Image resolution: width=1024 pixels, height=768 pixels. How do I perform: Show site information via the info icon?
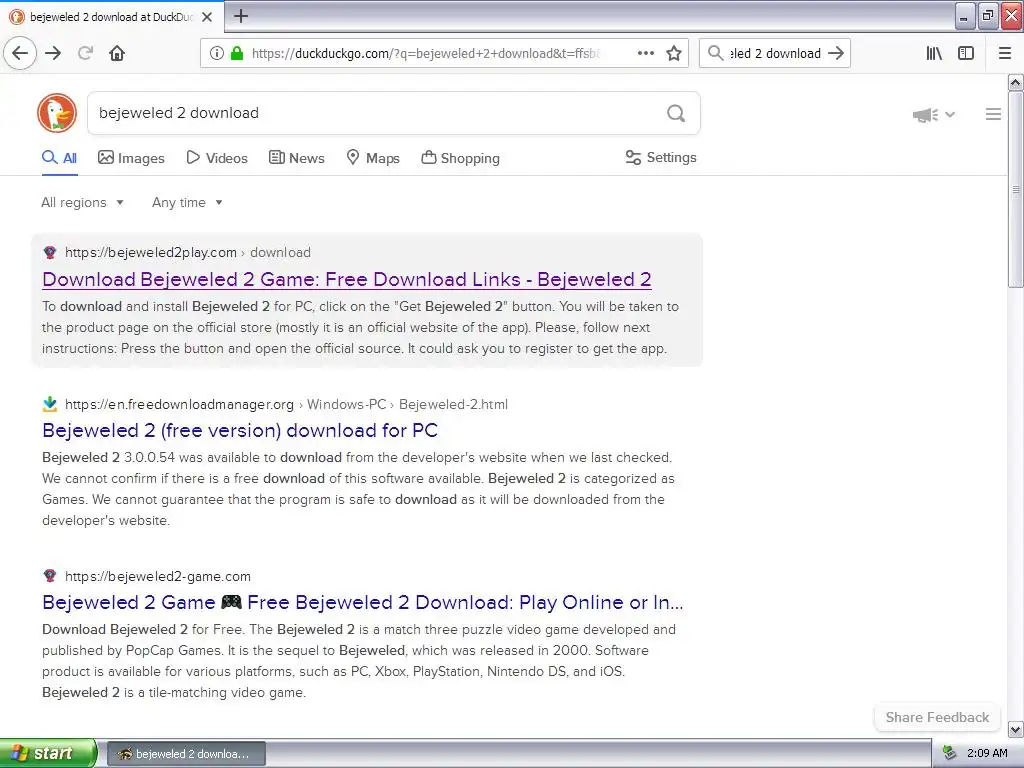(x=217, y=53)
